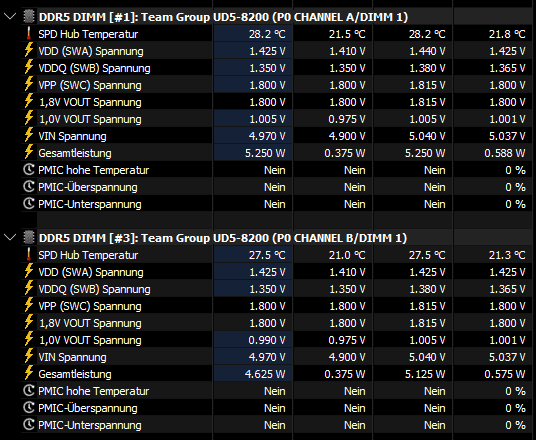Image resolution: width=536 pixels, height=440 pixels.
Task: Collapse the DDR5 DIMM [#1] sensor group
Action: (x=10, y=16)
